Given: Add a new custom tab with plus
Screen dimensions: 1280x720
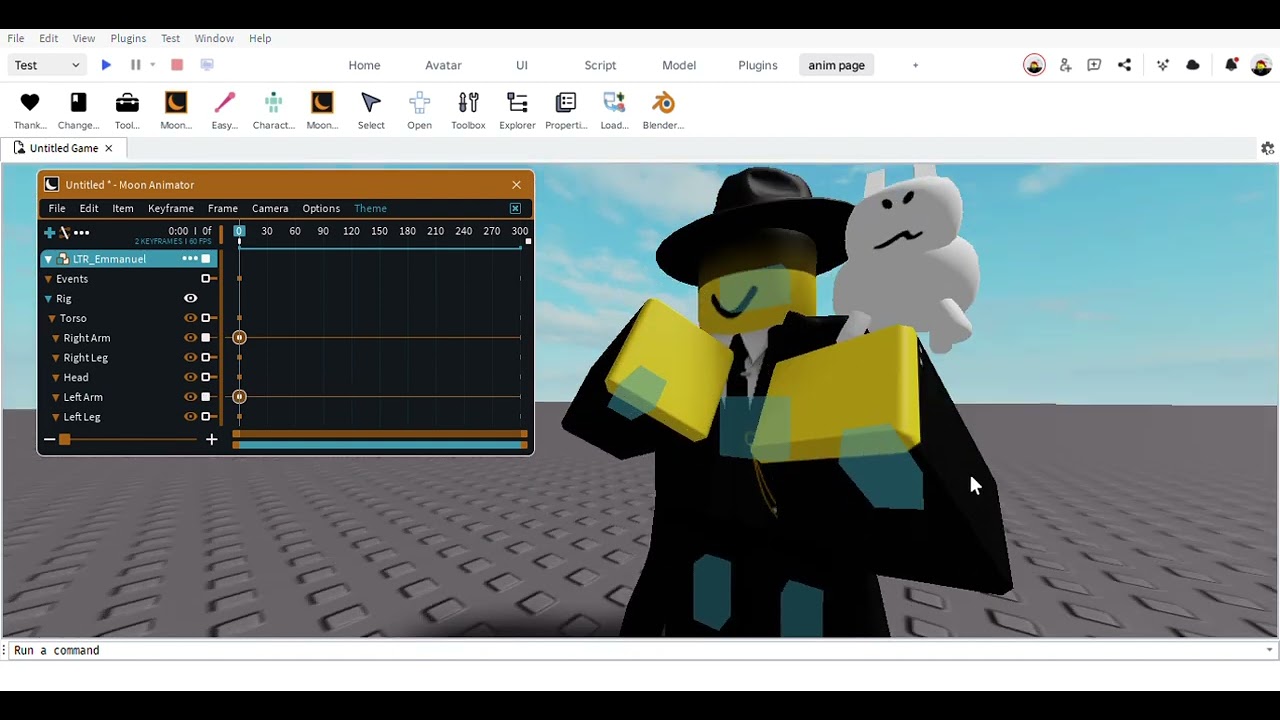Looking at the screenshot, I should (915, 65).
